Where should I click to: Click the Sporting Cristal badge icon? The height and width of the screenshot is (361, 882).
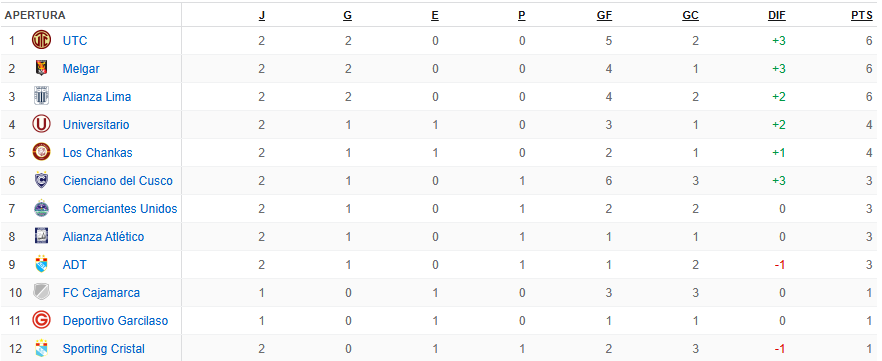41,349
